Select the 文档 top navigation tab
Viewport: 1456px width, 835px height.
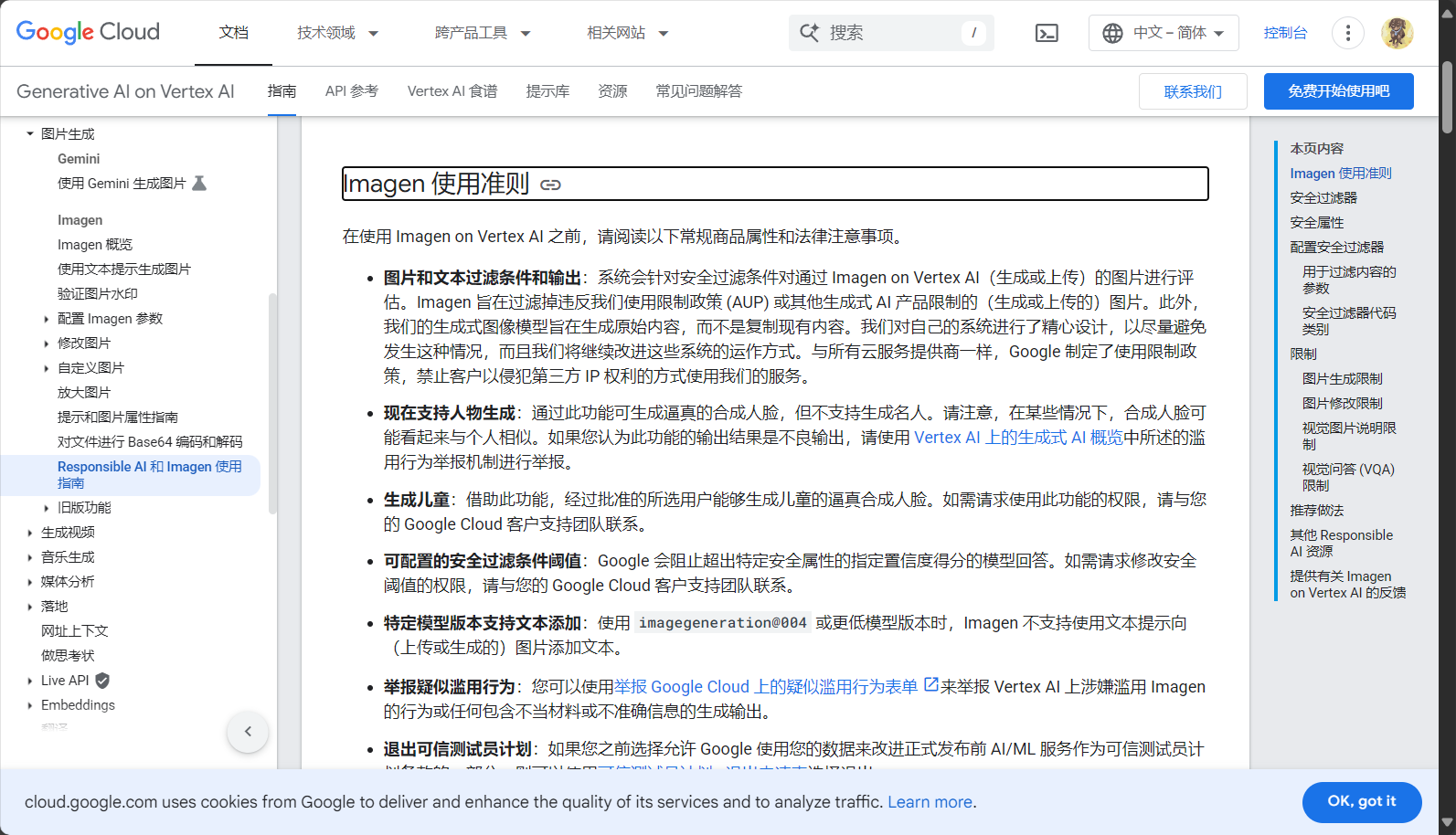(233, 33)
